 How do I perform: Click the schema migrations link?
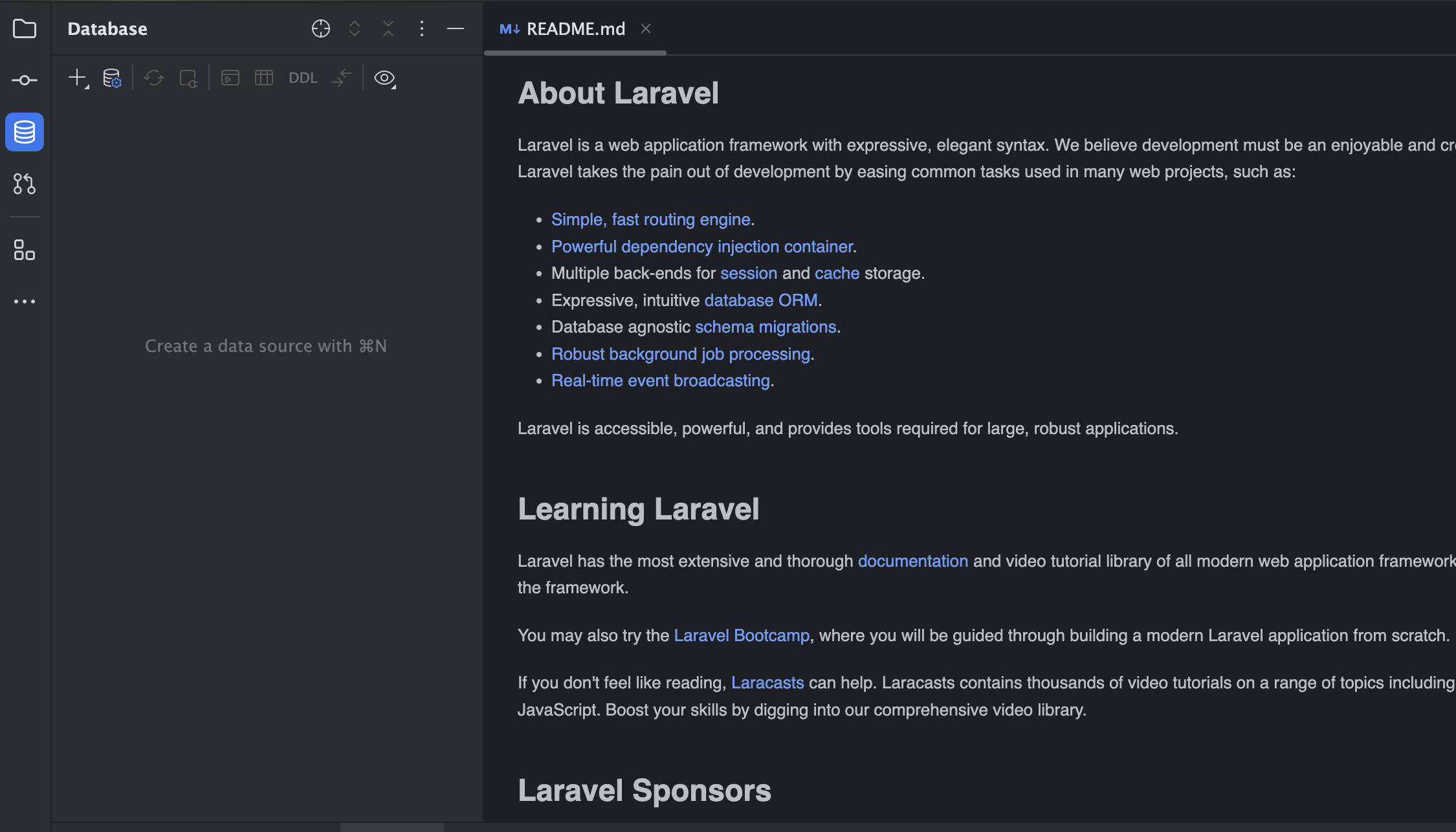point(766,327)
